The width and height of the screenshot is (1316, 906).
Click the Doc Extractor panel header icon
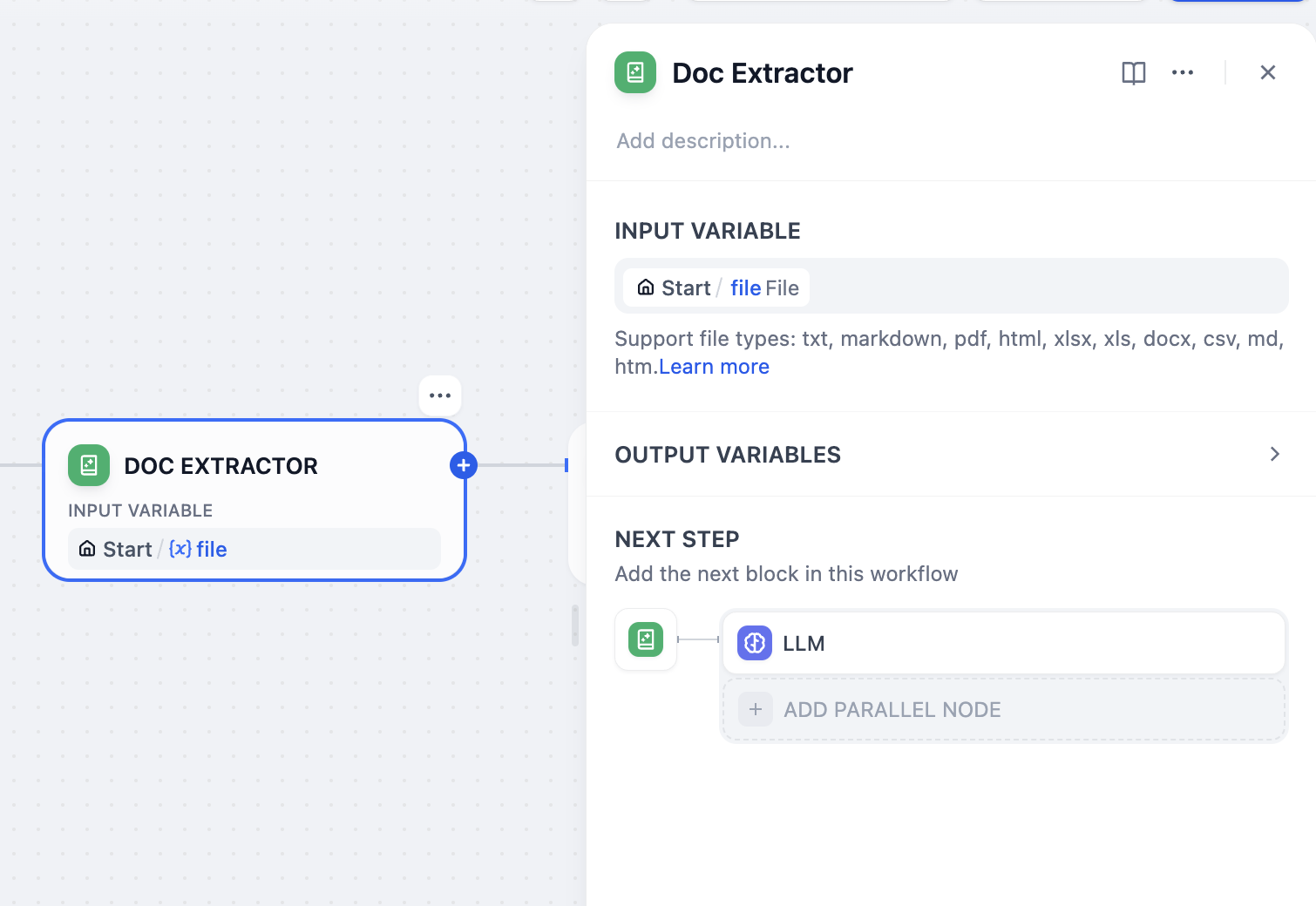pyautogui.click(x=635, y=72)
